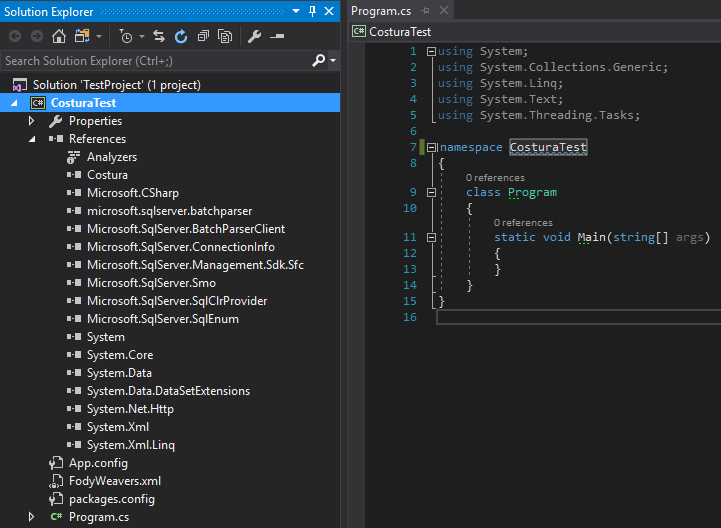Select the App.config file
The height and width of the screenshot is (528, 721).
click(98, 463)
